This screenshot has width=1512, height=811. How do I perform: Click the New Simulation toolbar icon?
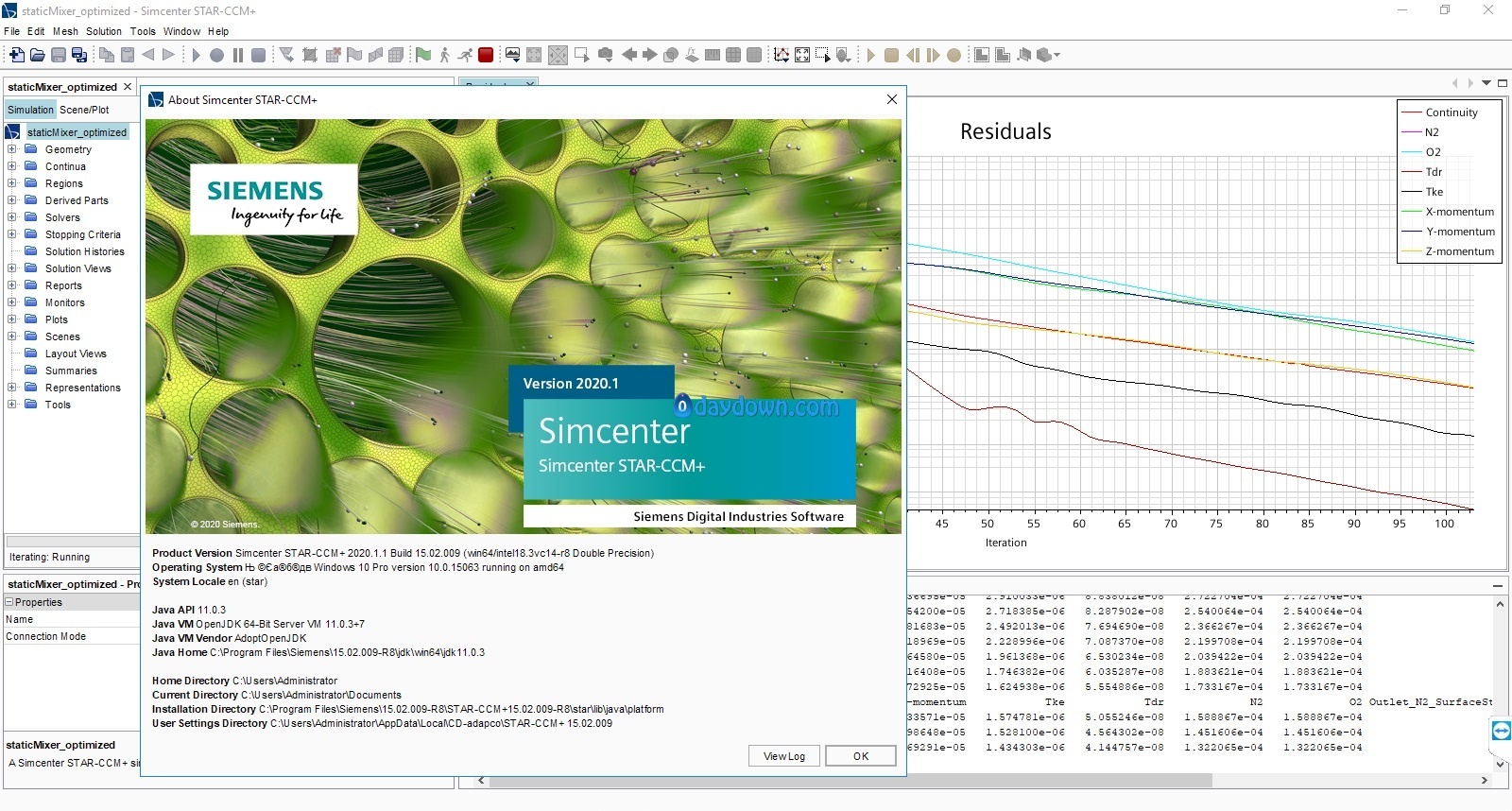pyautogui.click(x=17, y=55)
